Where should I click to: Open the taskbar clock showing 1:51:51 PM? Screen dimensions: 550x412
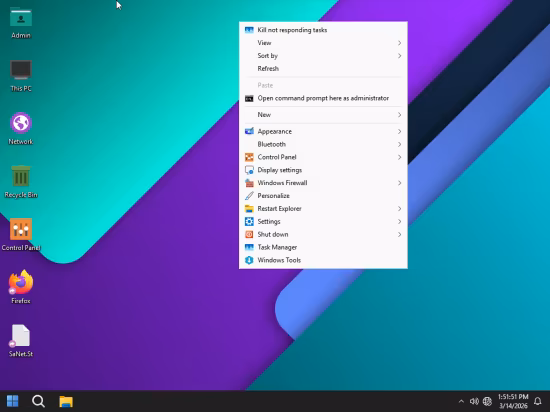tap(513, 401)
